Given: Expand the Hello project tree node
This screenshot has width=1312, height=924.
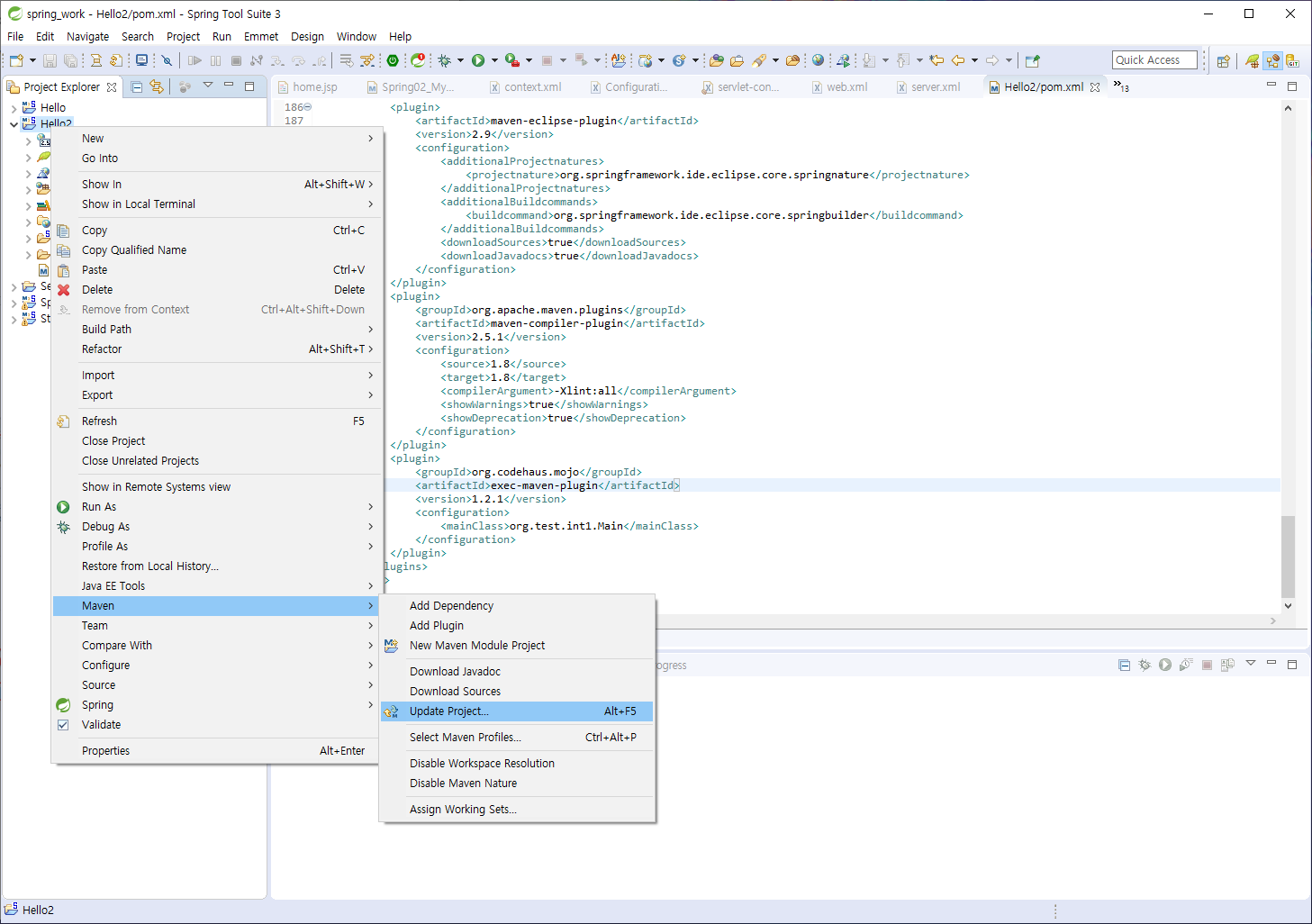Looking at the screenshot, I should click(14, 108).
